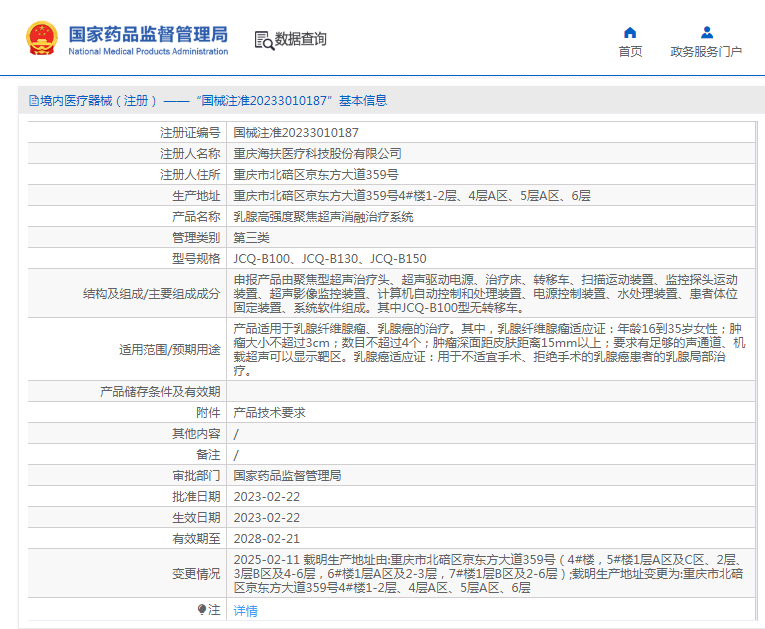765x629 pixels.
Task: Click the government service portal user icon
Action: [706, 33]
